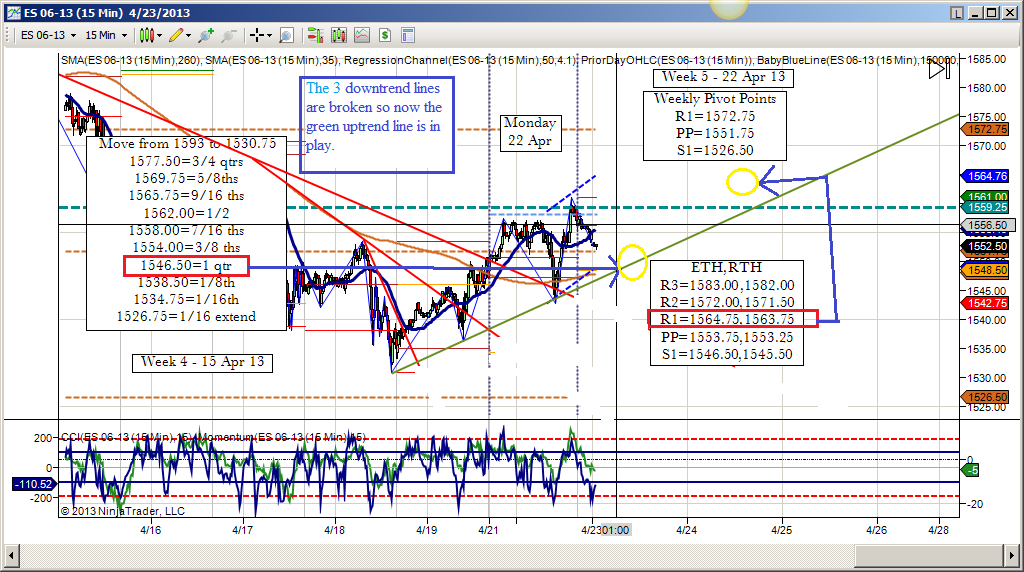
Task: Click the black 1552.50 price marker
Action: 985,246
